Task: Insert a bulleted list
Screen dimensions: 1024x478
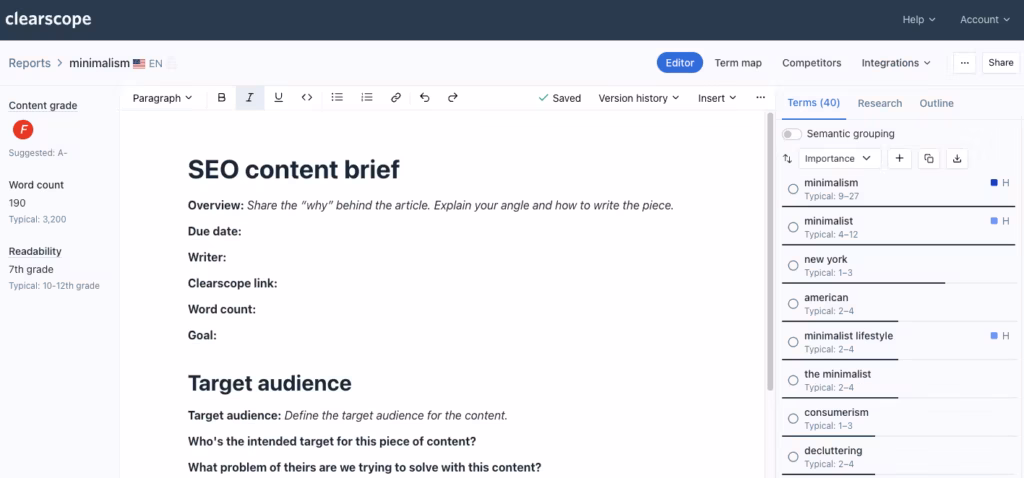Action: coord(337,98)
